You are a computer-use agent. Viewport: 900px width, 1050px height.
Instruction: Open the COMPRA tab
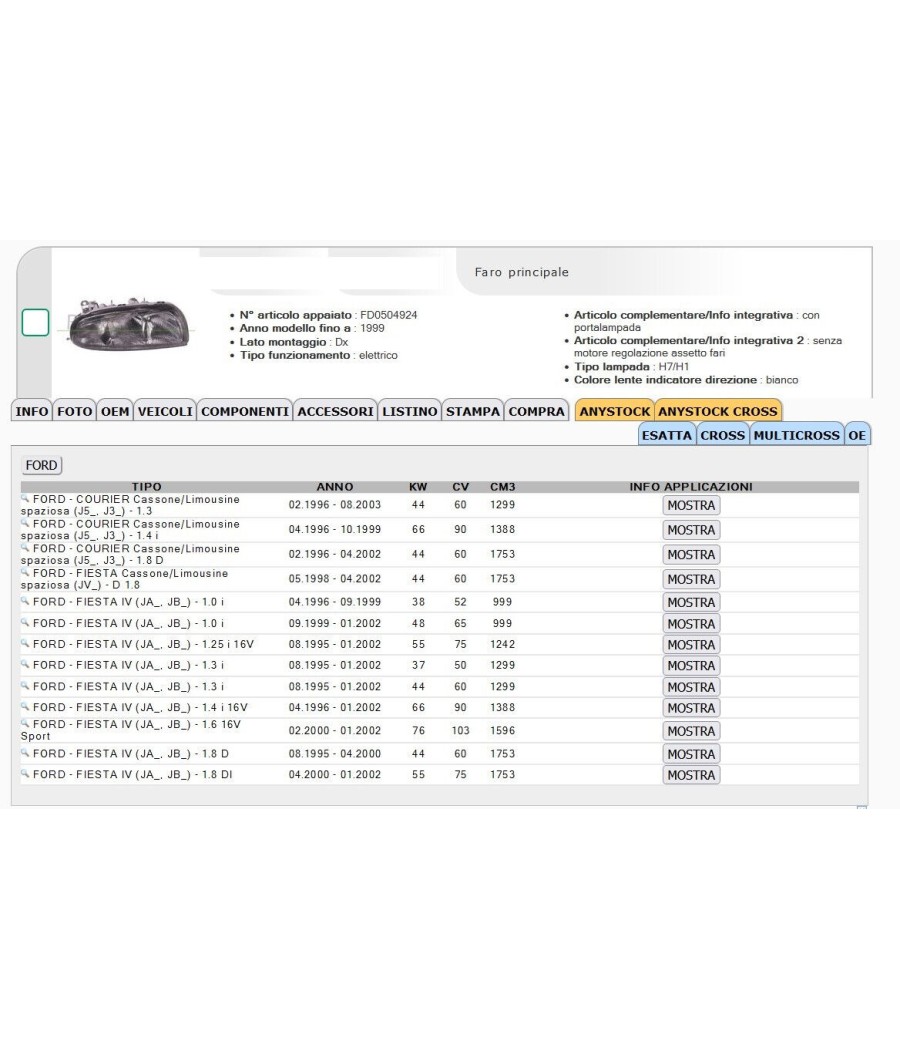[536, 411]
